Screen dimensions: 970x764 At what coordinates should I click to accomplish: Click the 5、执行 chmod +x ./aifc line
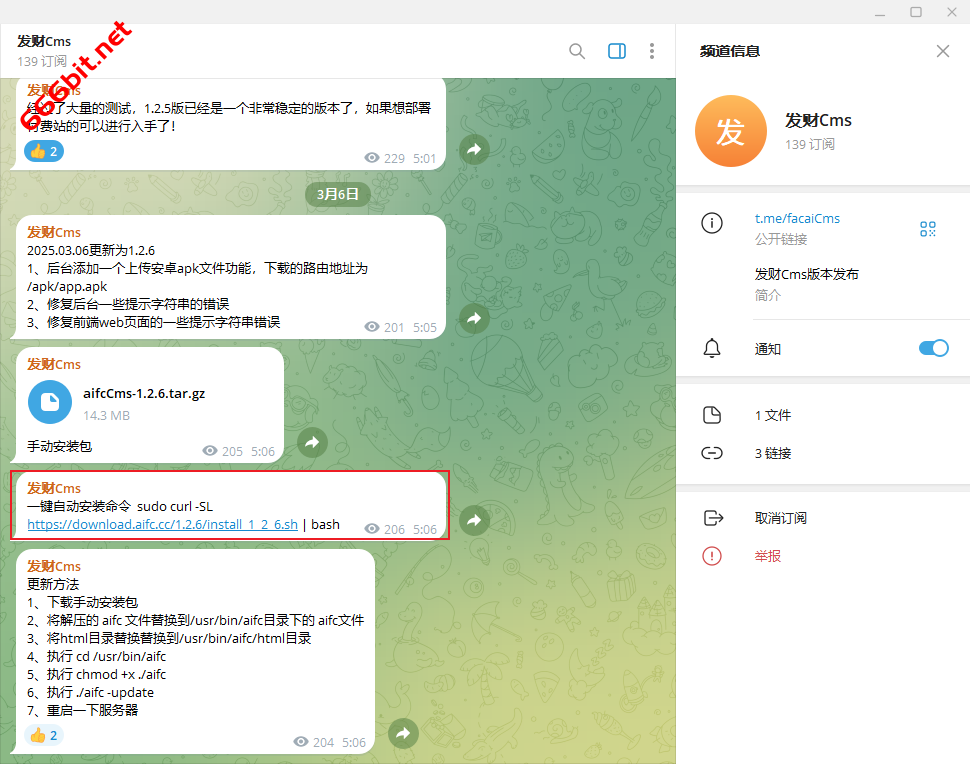coord(97,674)
